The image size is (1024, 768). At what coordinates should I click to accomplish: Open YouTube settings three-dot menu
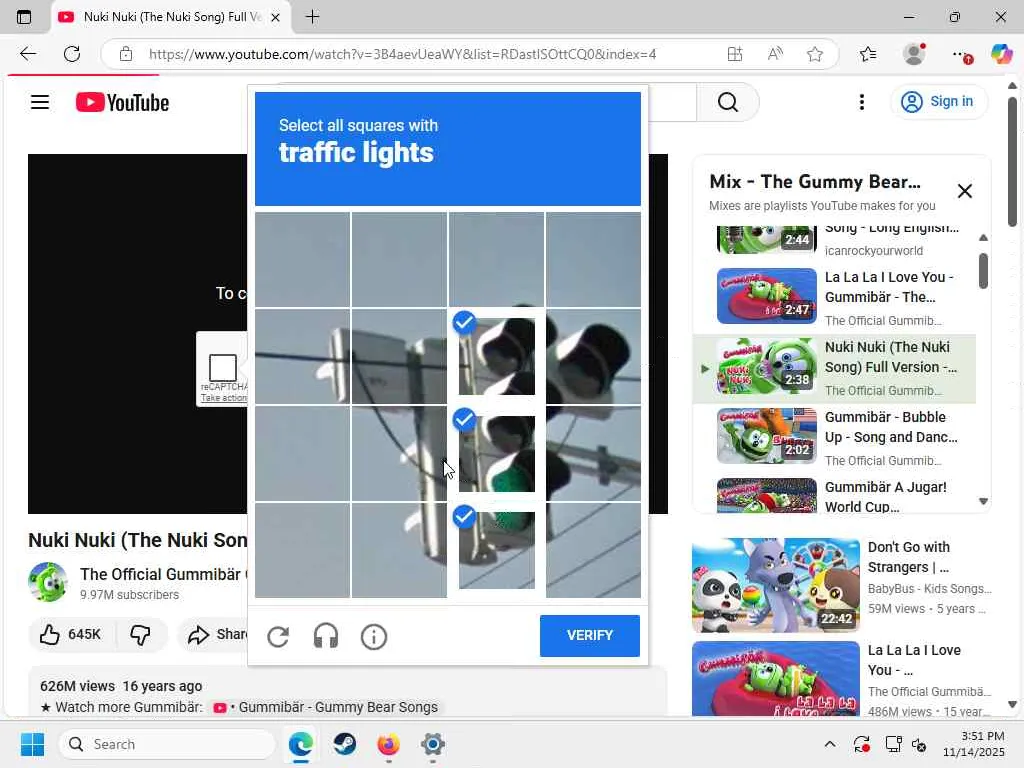coord(862,102)
